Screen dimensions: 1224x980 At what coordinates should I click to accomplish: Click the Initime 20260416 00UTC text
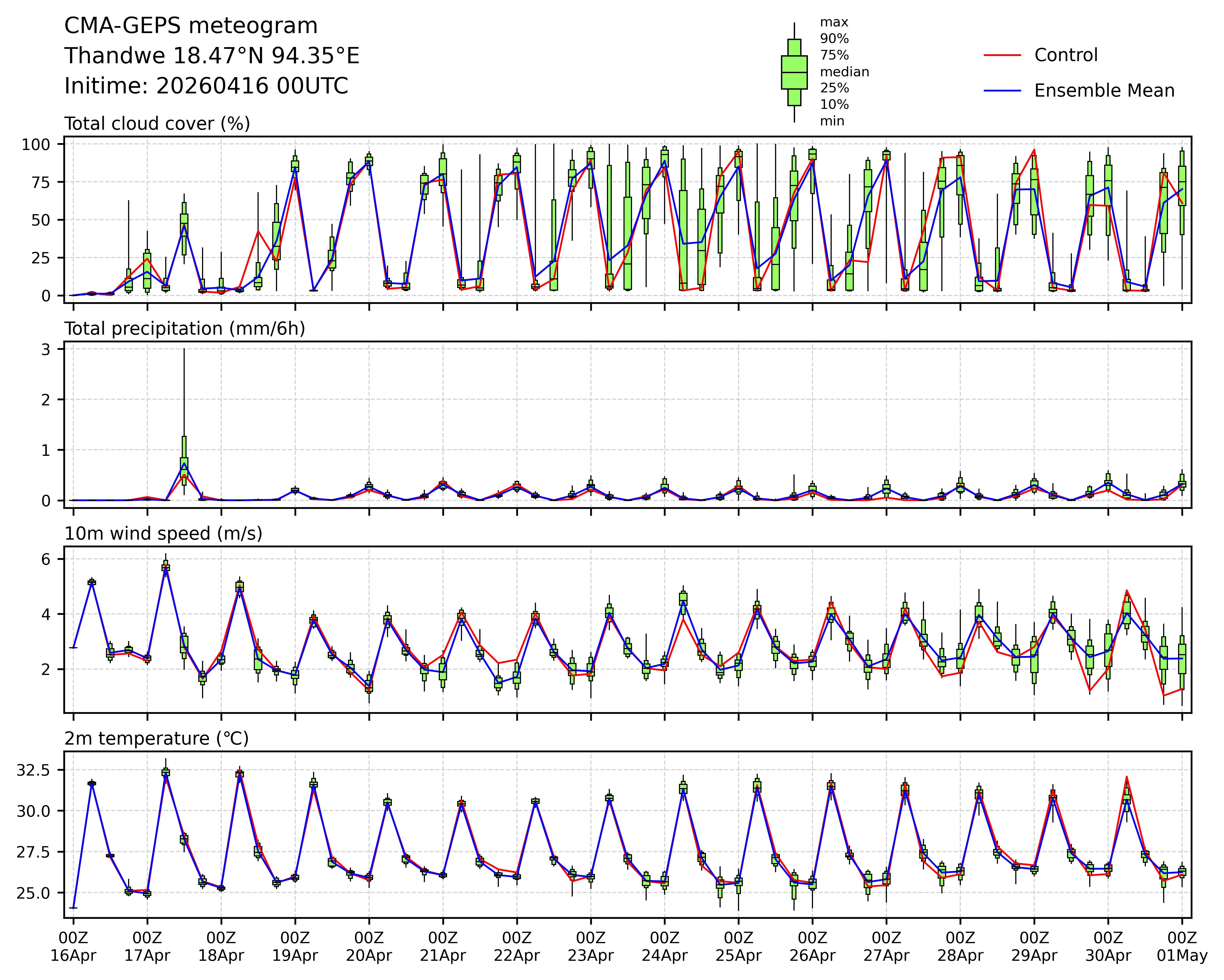[206, 86]
